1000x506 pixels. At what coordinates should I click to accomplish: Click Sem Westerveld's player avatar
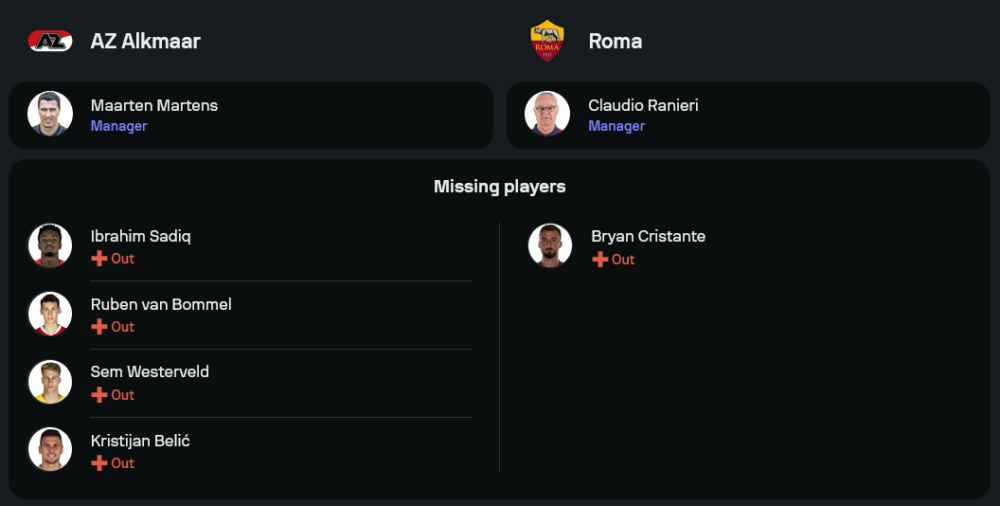point(50,382)
